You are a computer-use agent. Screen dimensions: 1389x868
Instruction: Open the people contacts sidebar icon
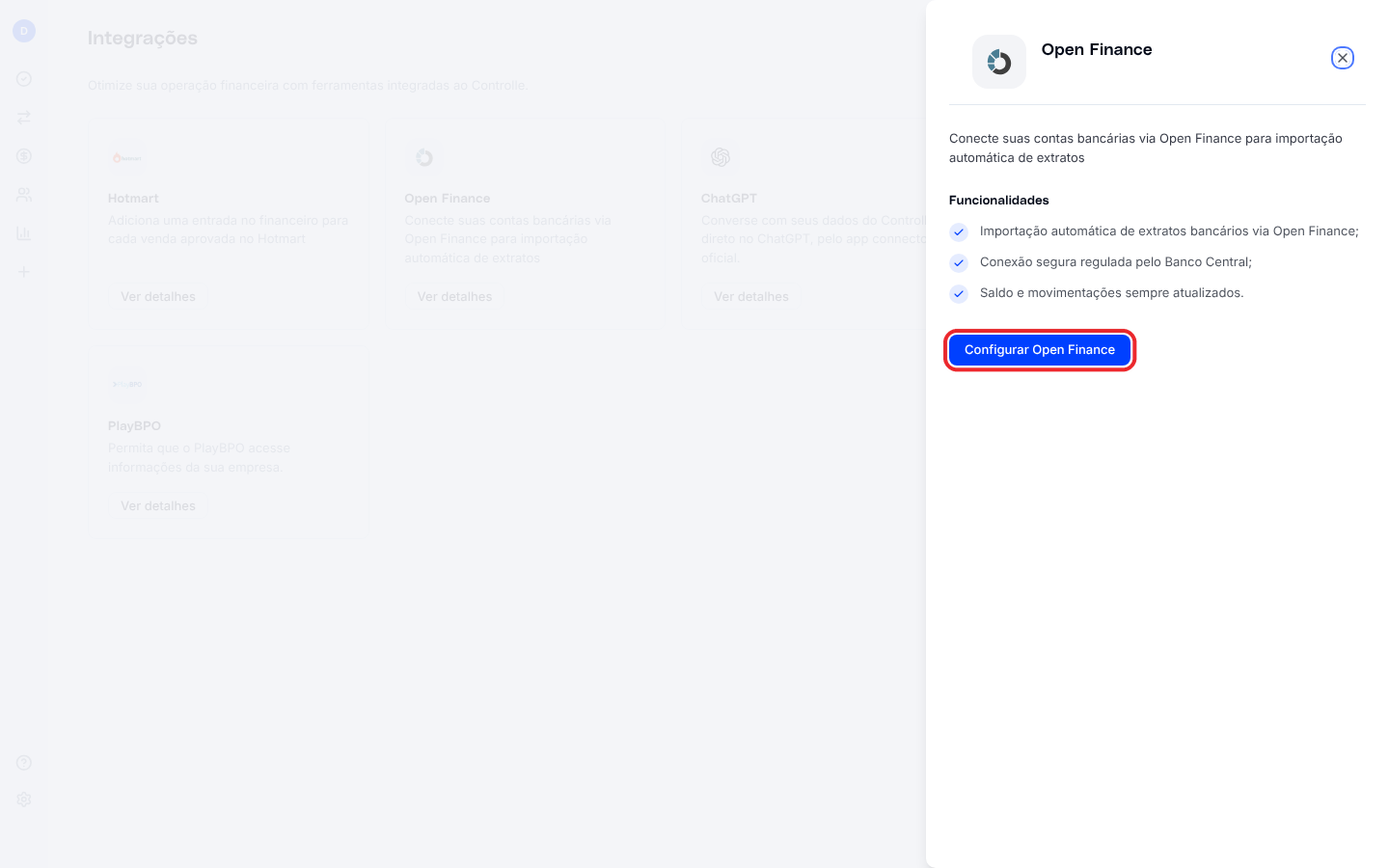[24, 195]
